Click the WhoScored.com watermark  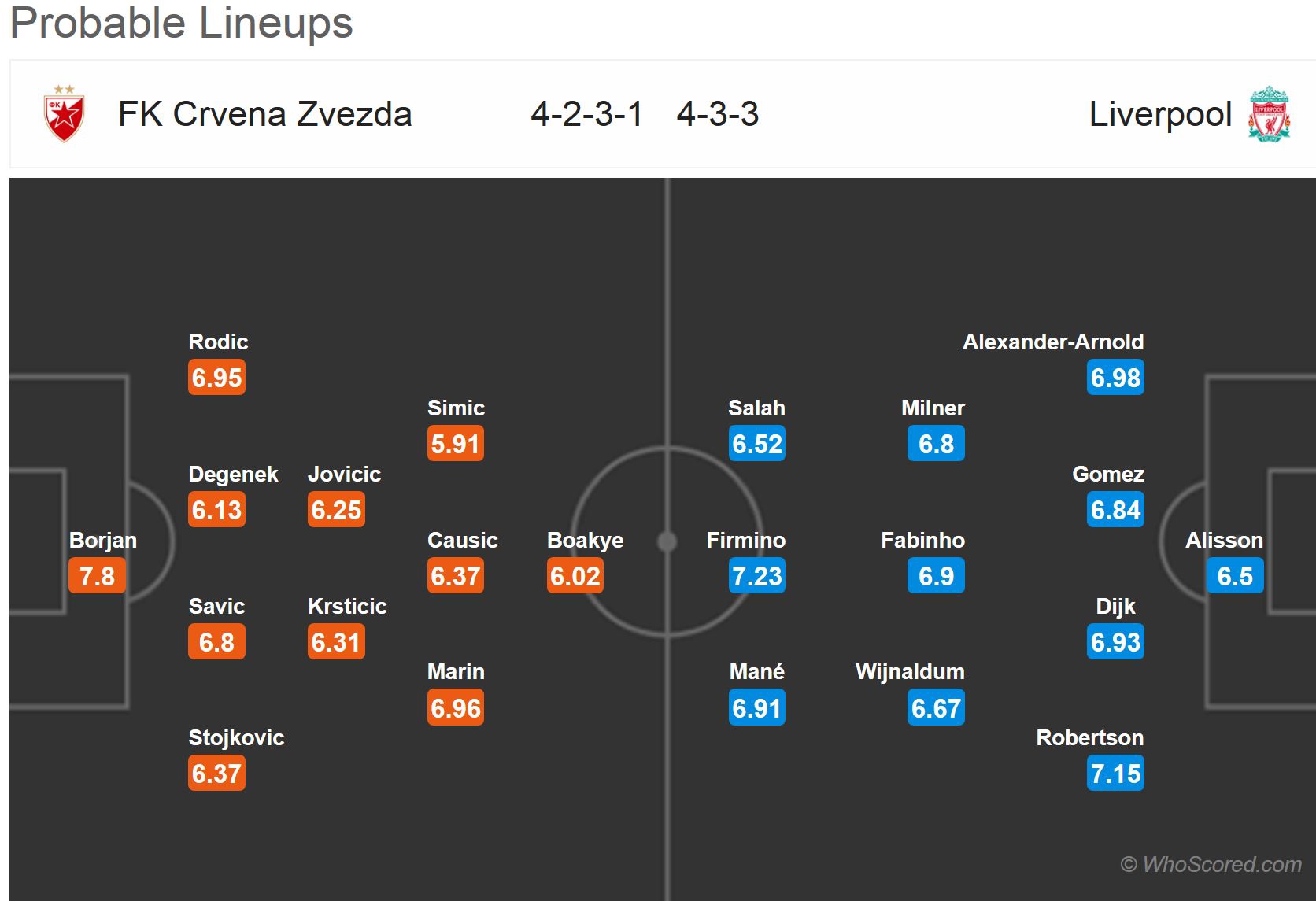point(1211,864)
